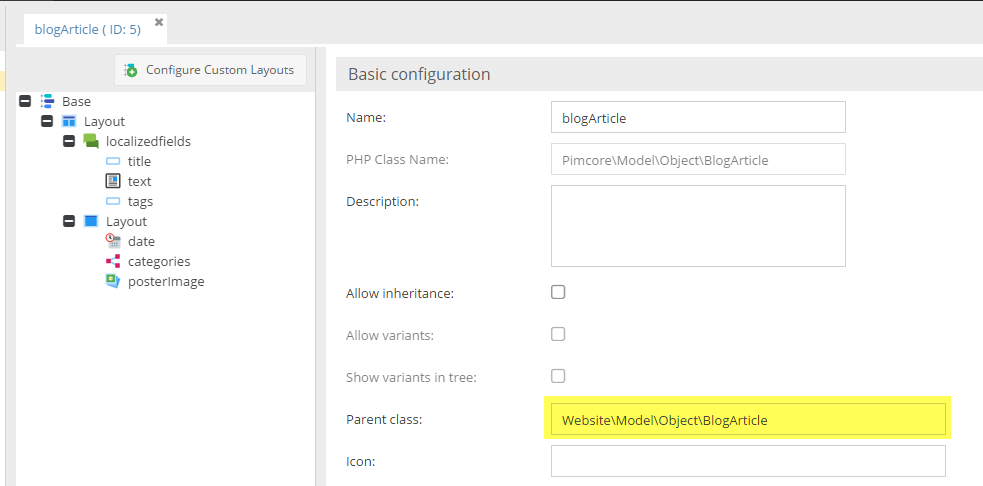
Task: Collapse the Base tree node
Action: pos(25,101)
